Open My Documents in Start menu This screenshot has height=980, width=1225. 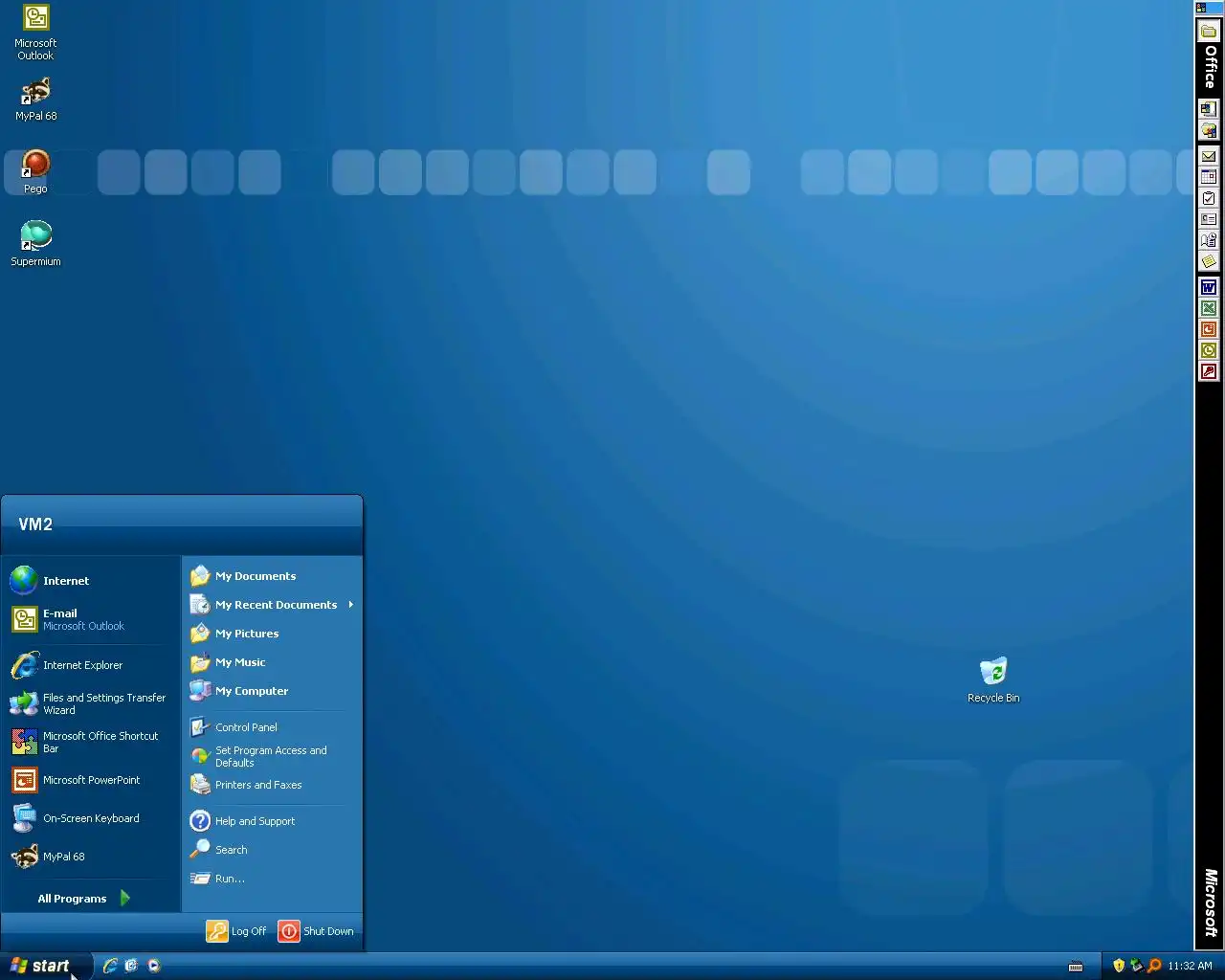click(273, 576)
